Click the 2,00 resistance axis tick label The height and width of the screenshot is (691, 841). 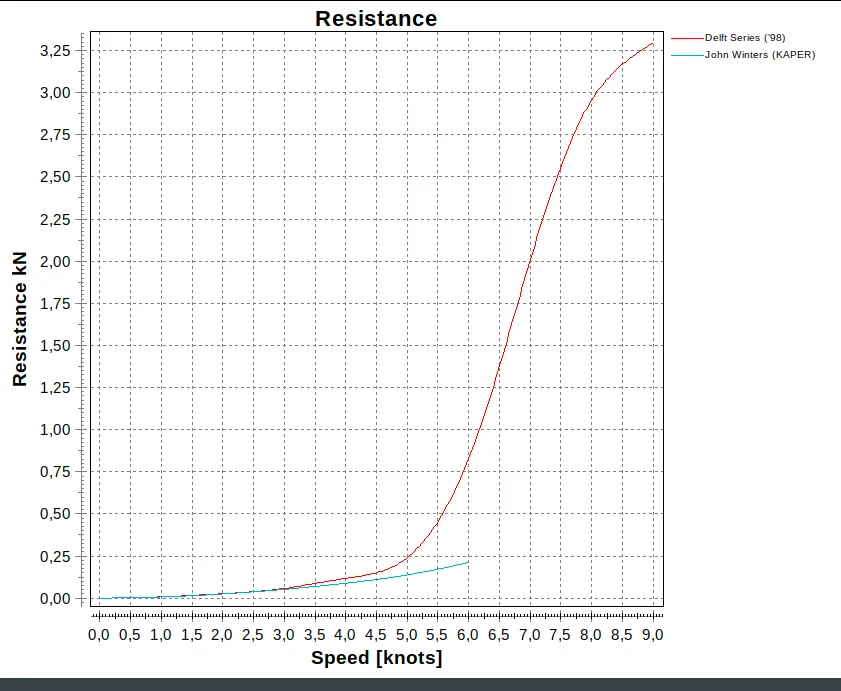[54, 261]
